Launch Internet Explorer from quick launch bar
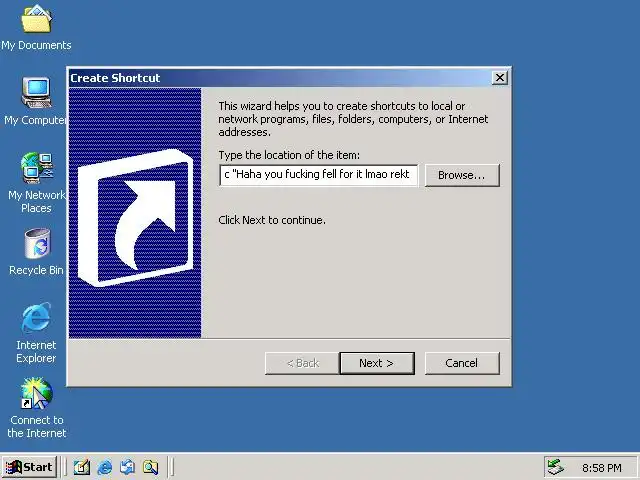This screenshot has height=480, width=640. (x=105, y=467)
